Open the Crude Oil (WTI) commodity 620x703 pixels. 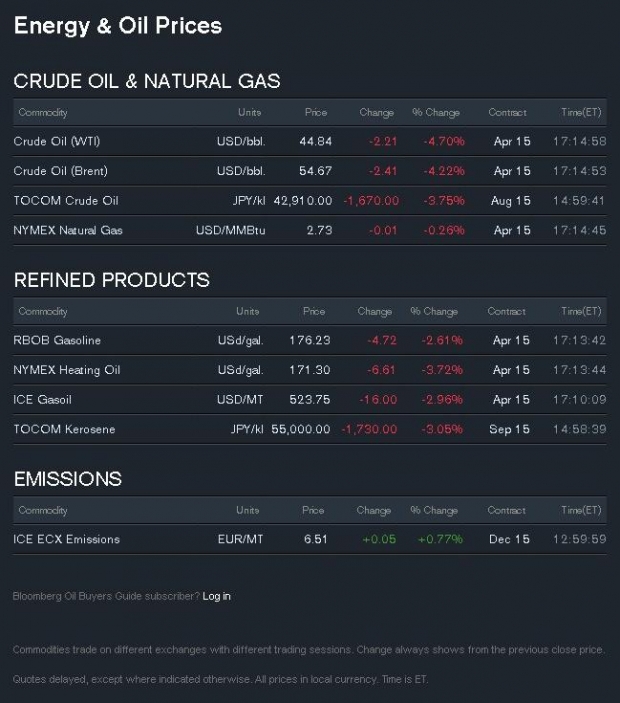[x=54, y=141]
